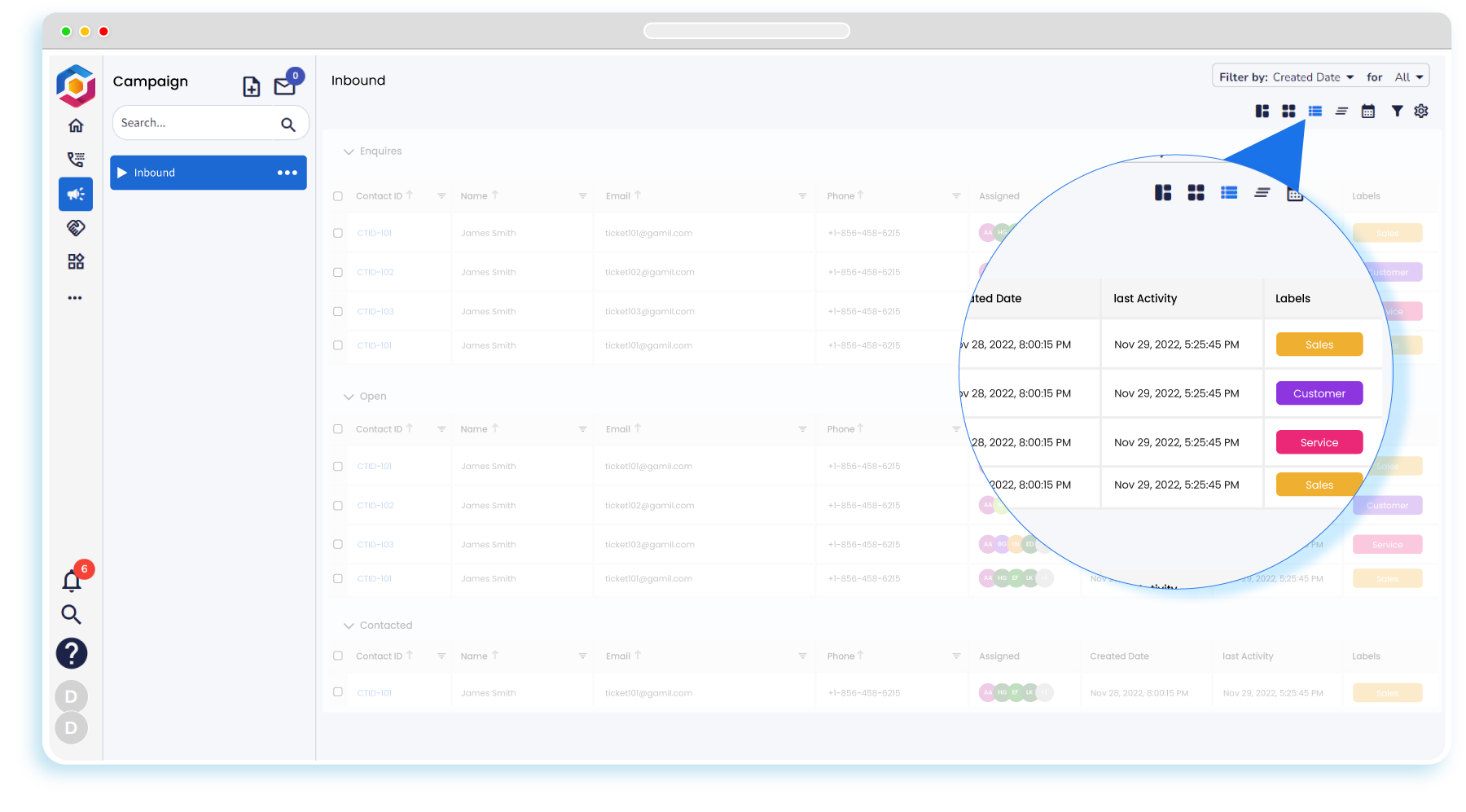The height and width of the screenshot is (812, 1466).
Task: Add new campaign with file-plus icon
Action: (x=252, y=86)
